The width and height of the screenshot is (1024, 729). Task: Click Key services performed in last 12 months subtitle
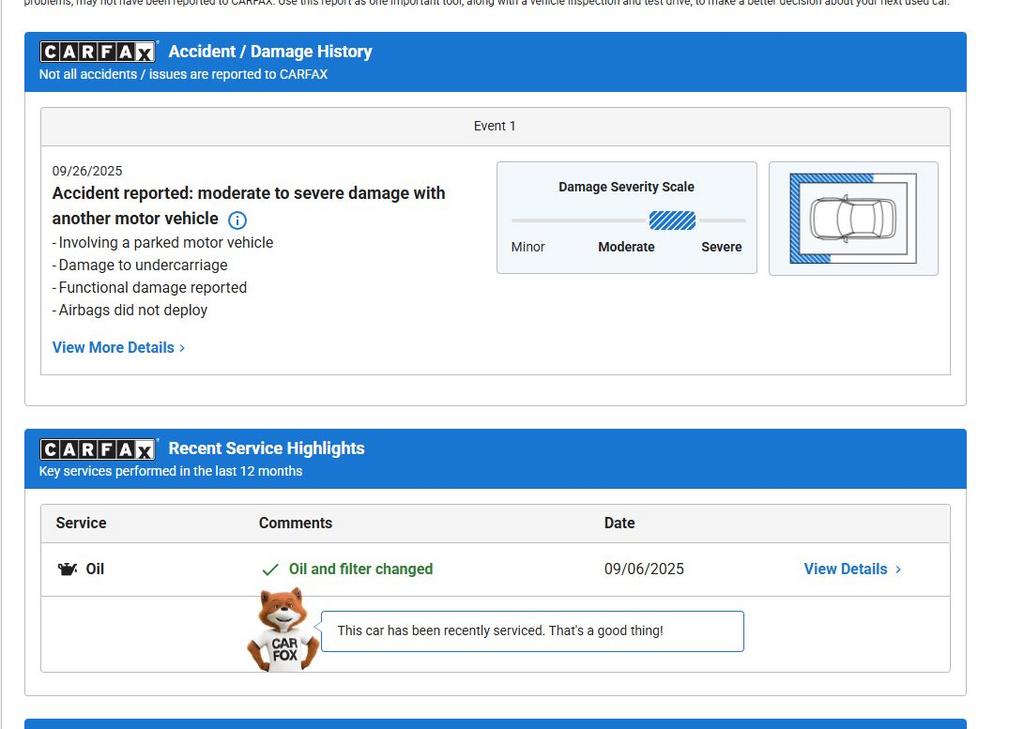(x=170, y=471)
